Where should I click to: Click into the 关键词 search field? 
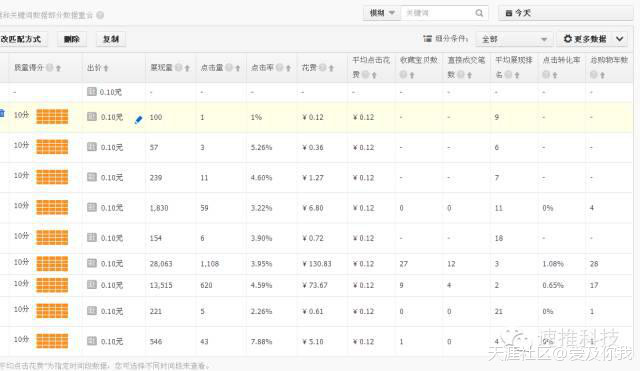[x=438, y=13]
